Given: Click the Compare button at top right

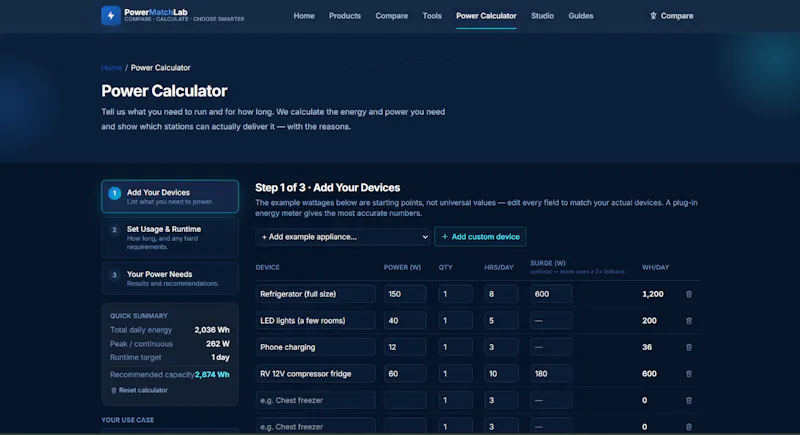Looking at the screenshot, I should coord(671,16).
